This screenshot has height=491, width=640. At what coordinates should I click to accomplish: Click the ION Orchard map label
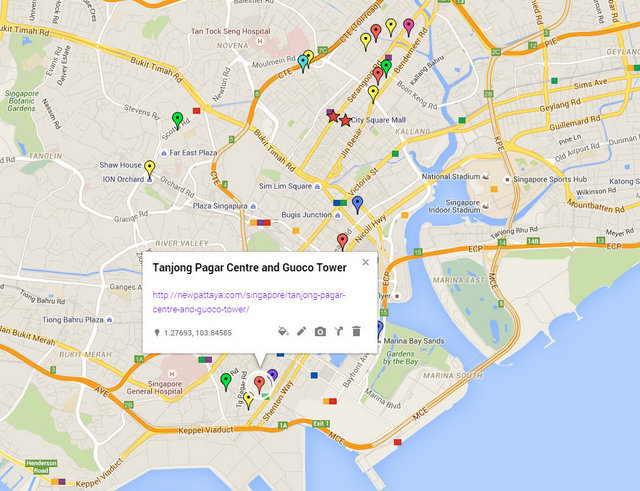tap(123, 179)
